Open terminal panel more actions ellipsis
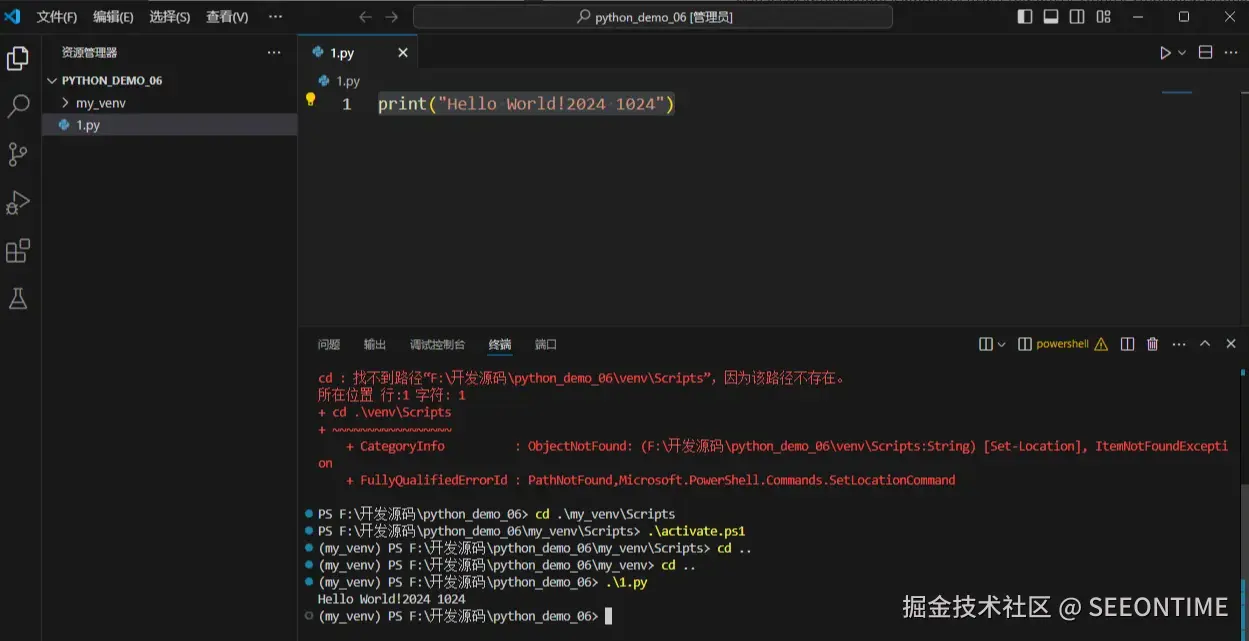Image resolution: width=1249 pixels, height=641 pixels. 1179,344
